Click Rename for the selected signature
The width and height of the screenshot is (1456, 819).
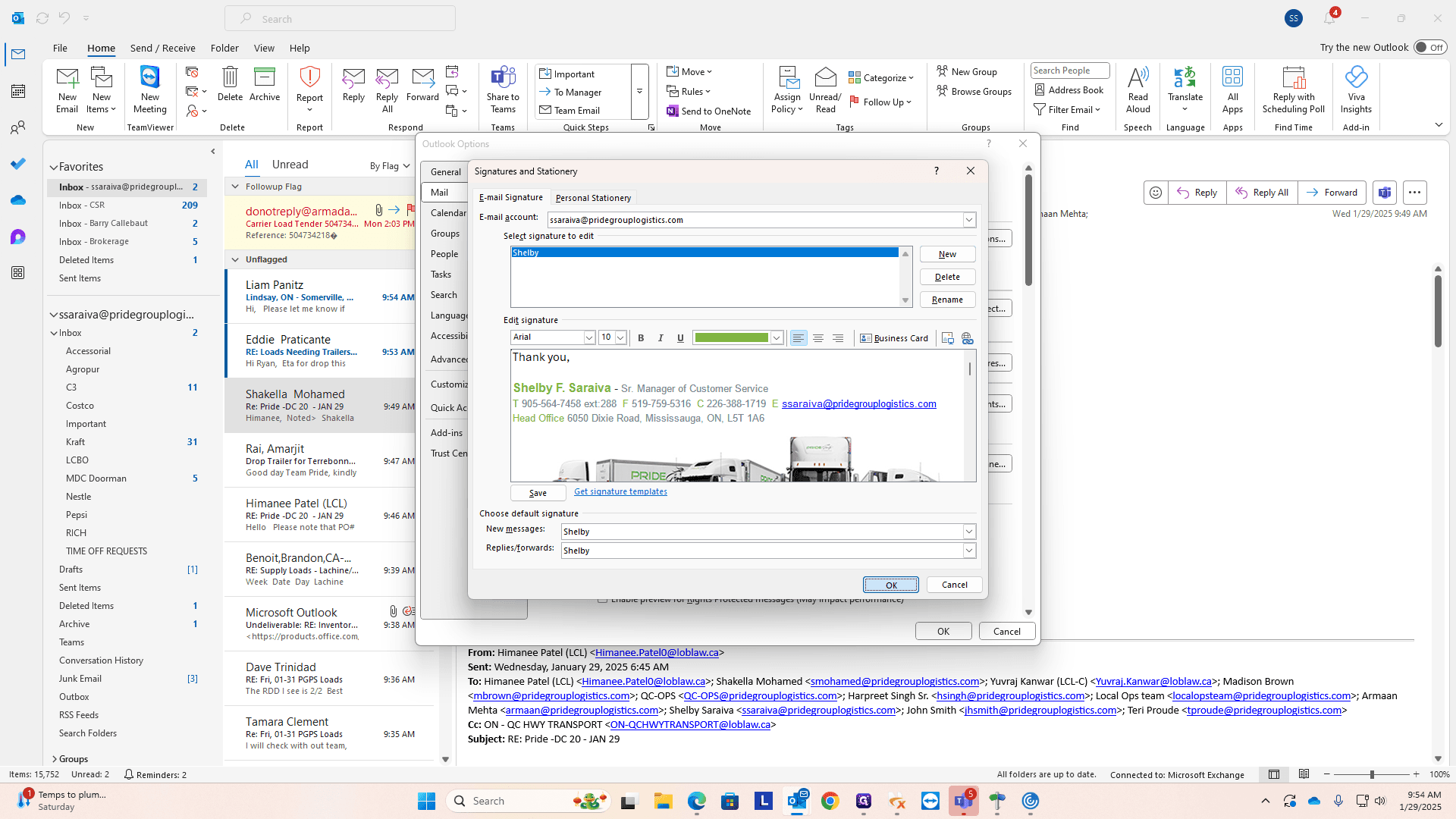(x=947, y=300)
